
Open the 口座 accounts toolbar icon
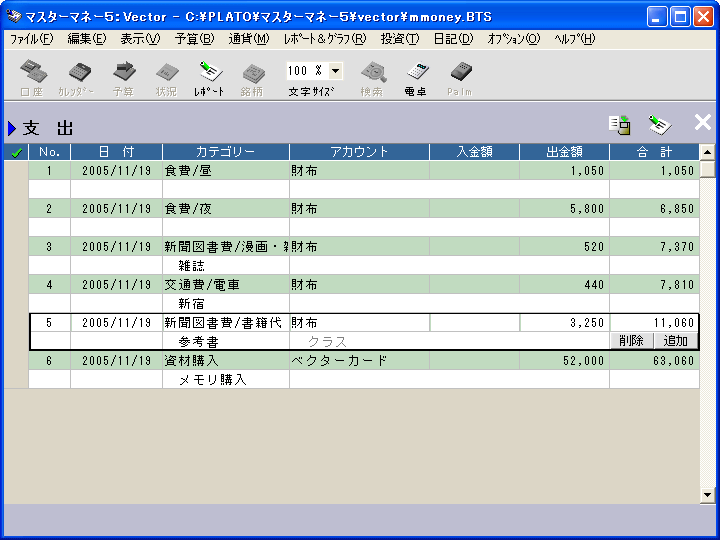tap(33, 77)
